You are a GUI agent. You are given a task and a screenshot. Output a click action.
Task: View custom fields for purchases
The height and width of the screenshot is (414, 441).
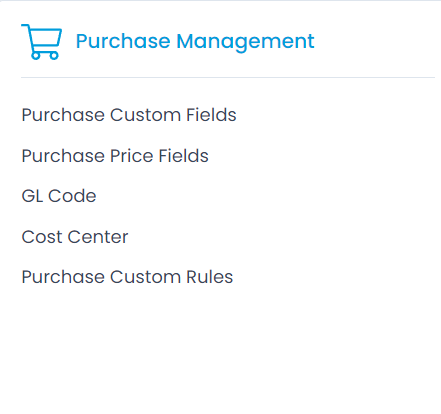[129, 115]
